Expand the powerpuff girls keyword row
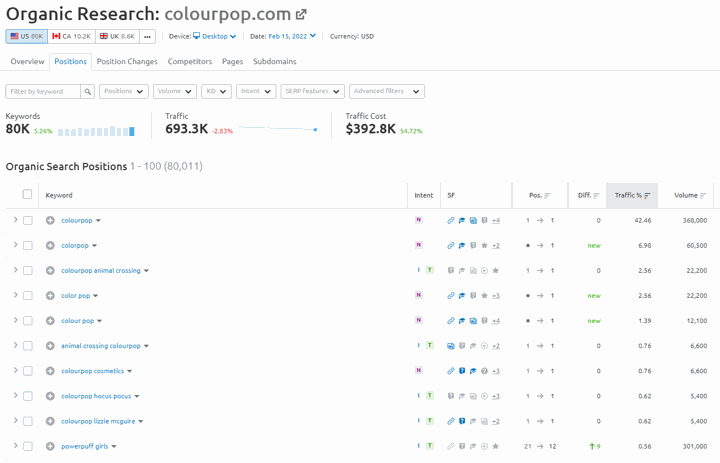720x463 pixels. [15, 446]
